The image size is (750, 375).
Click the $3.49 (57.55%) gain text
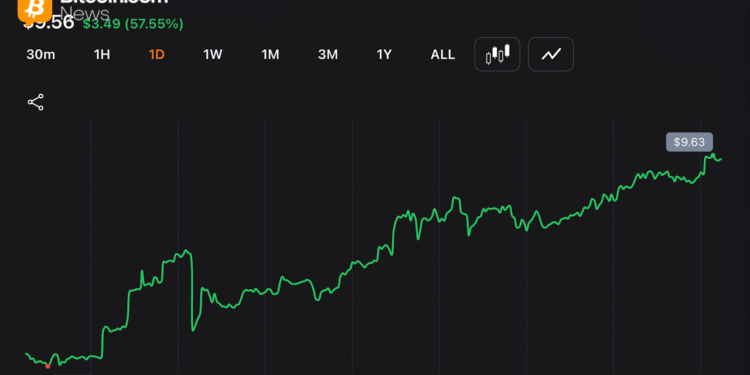133,24
